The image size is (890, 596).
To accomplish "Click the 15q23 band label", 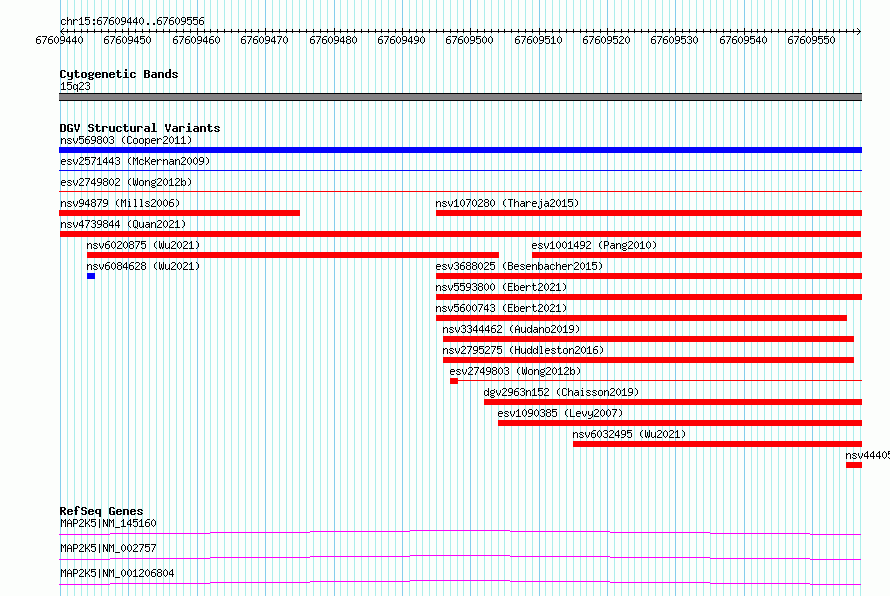I will pyautogui.click(x=75, y=86).
